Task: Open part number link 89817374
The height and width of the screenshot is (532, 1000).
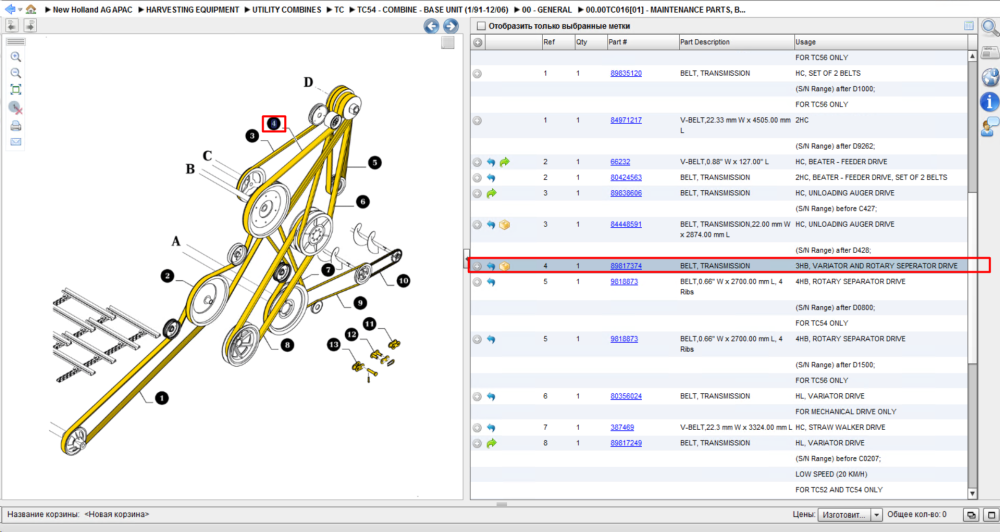Action: pos(626,266)
